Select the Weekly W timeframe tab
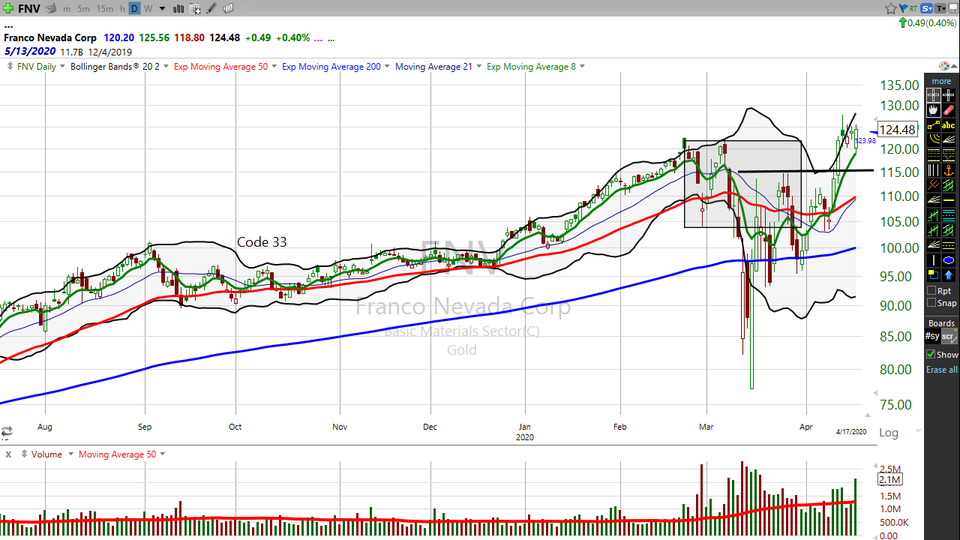This screenshot has height=540, width=960. click(148, 9)
